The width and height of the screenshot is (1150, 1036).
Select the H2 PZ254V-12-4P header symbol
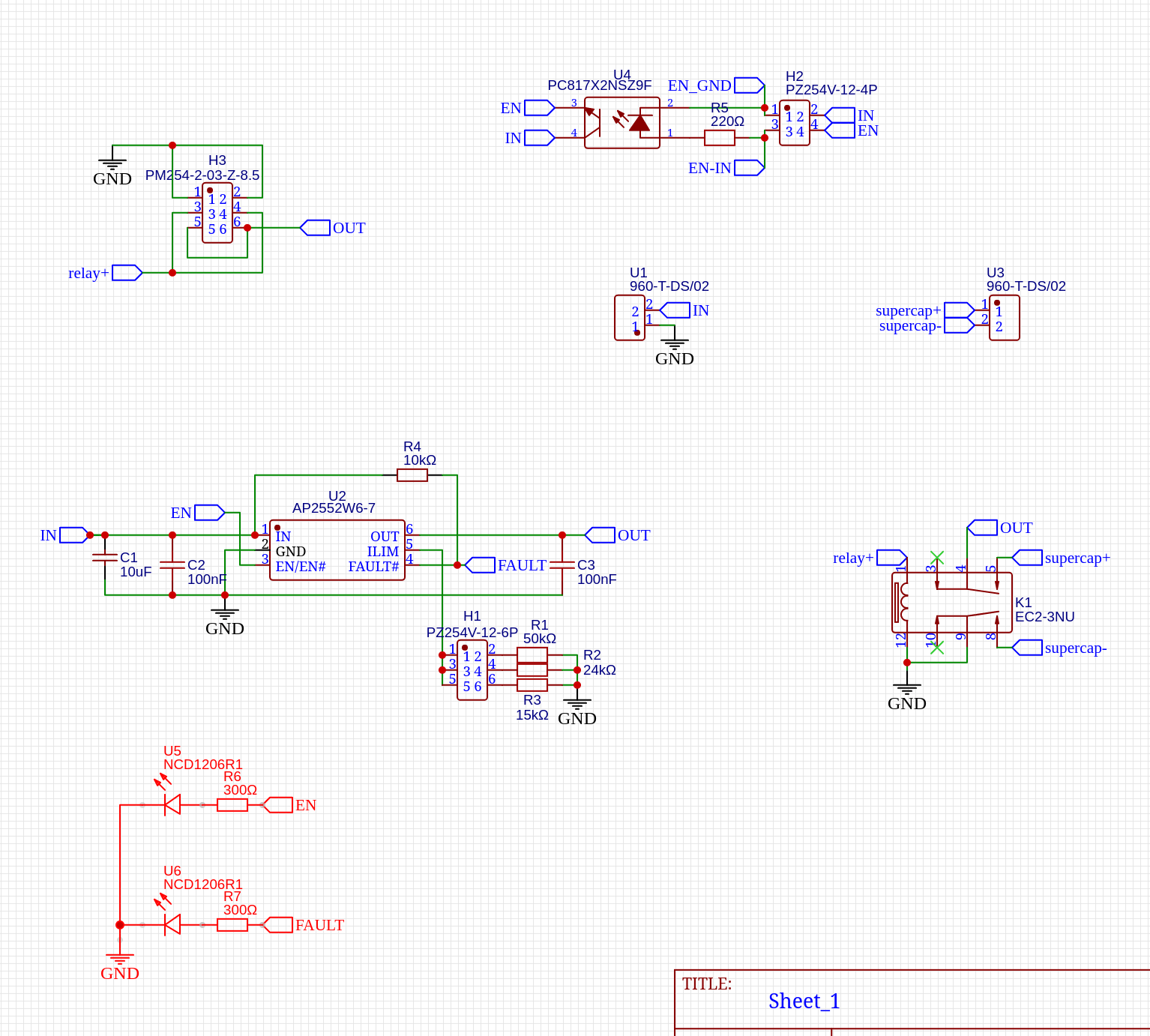pos(795,123)
